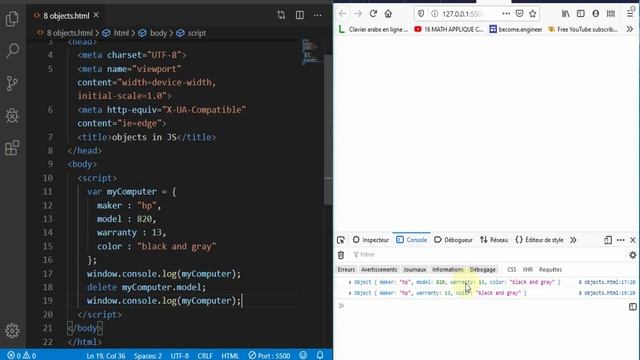
Task: Switch to Inspecteur devtools tab
Action: pyautogui.click(x=371, y=240)
